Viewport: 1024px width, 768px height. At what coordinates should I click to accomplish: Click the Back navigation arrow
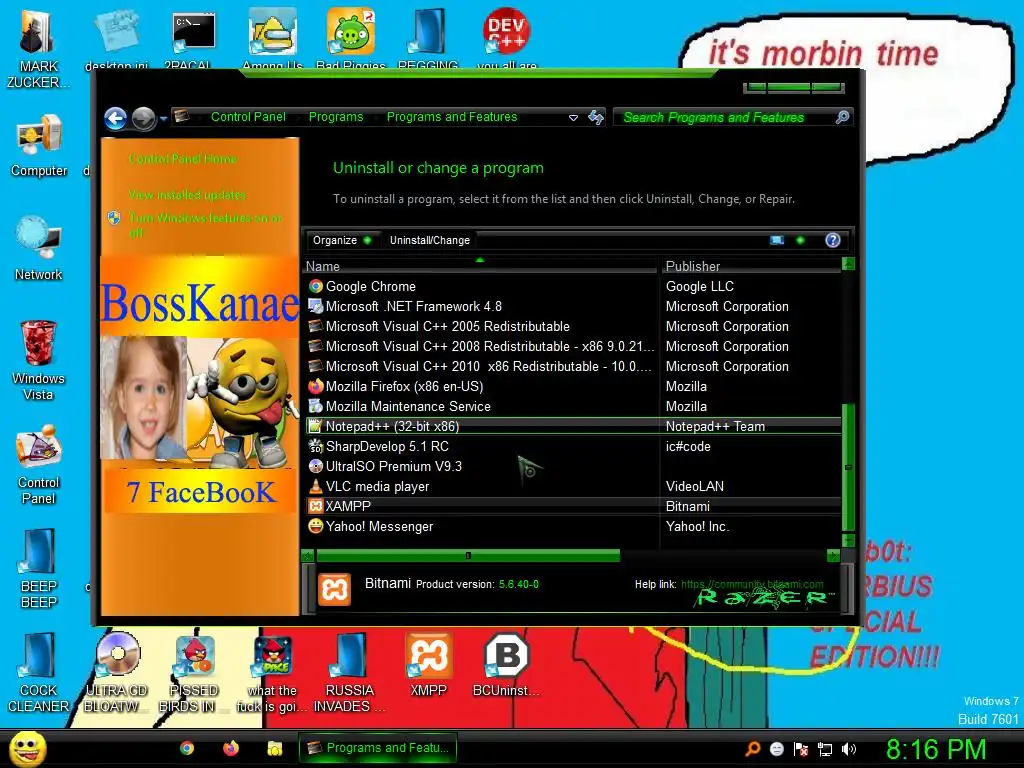click(x=116, y=118)
